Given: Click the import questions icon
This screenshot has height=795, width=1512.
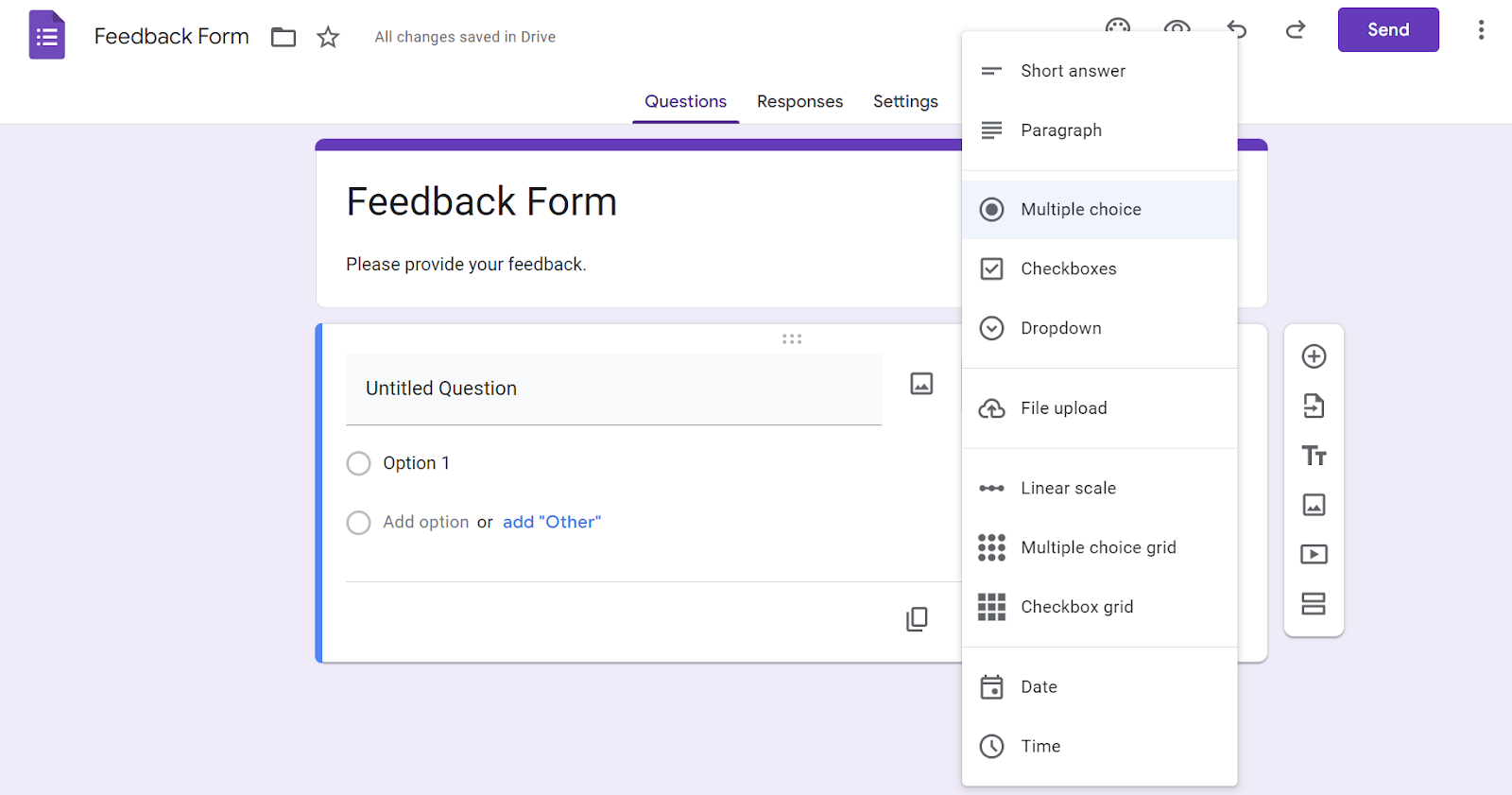Looking at the screenshot, I should click(1314, 406).
